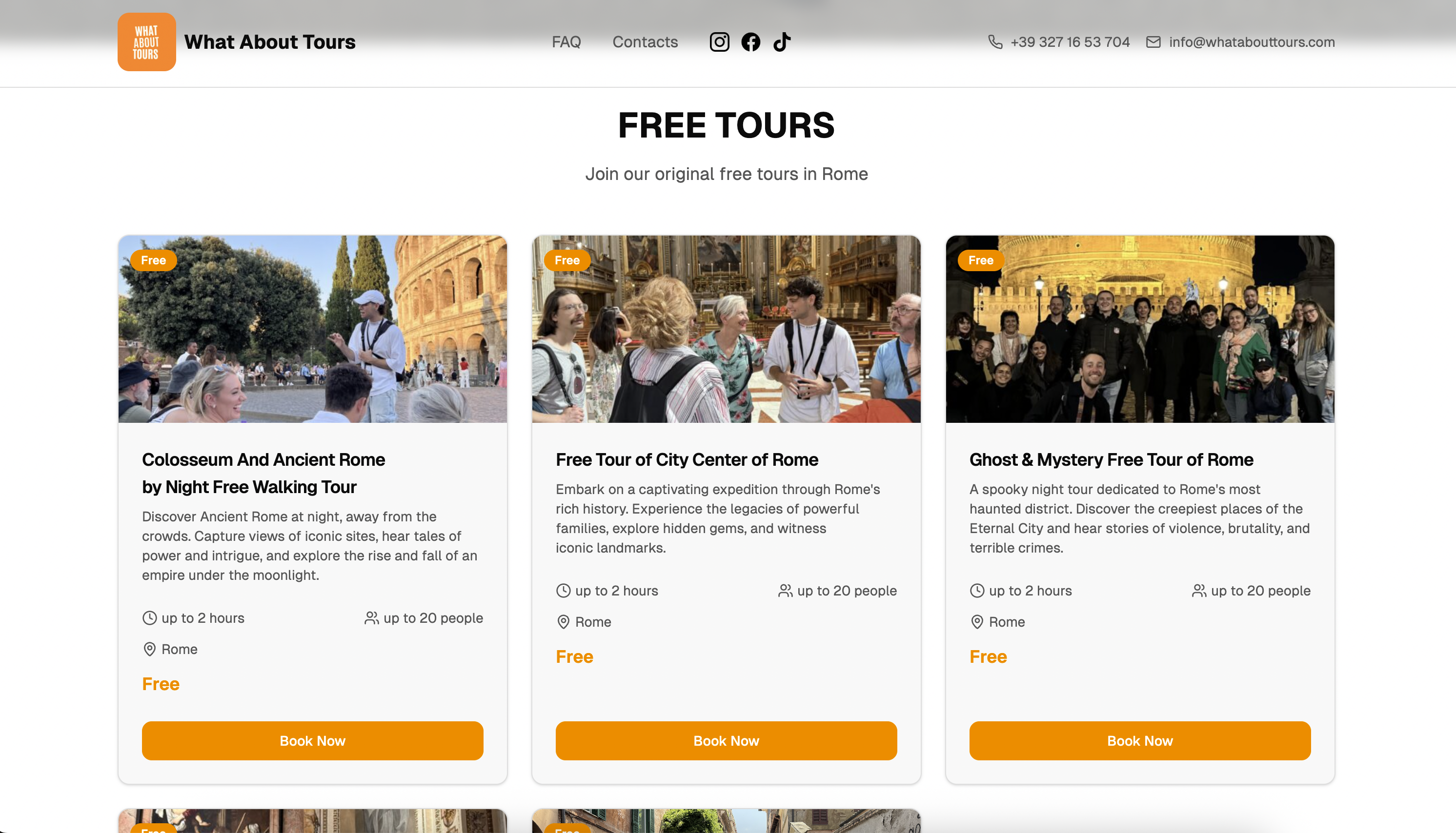Go to the Contacts page

(645, 42)
